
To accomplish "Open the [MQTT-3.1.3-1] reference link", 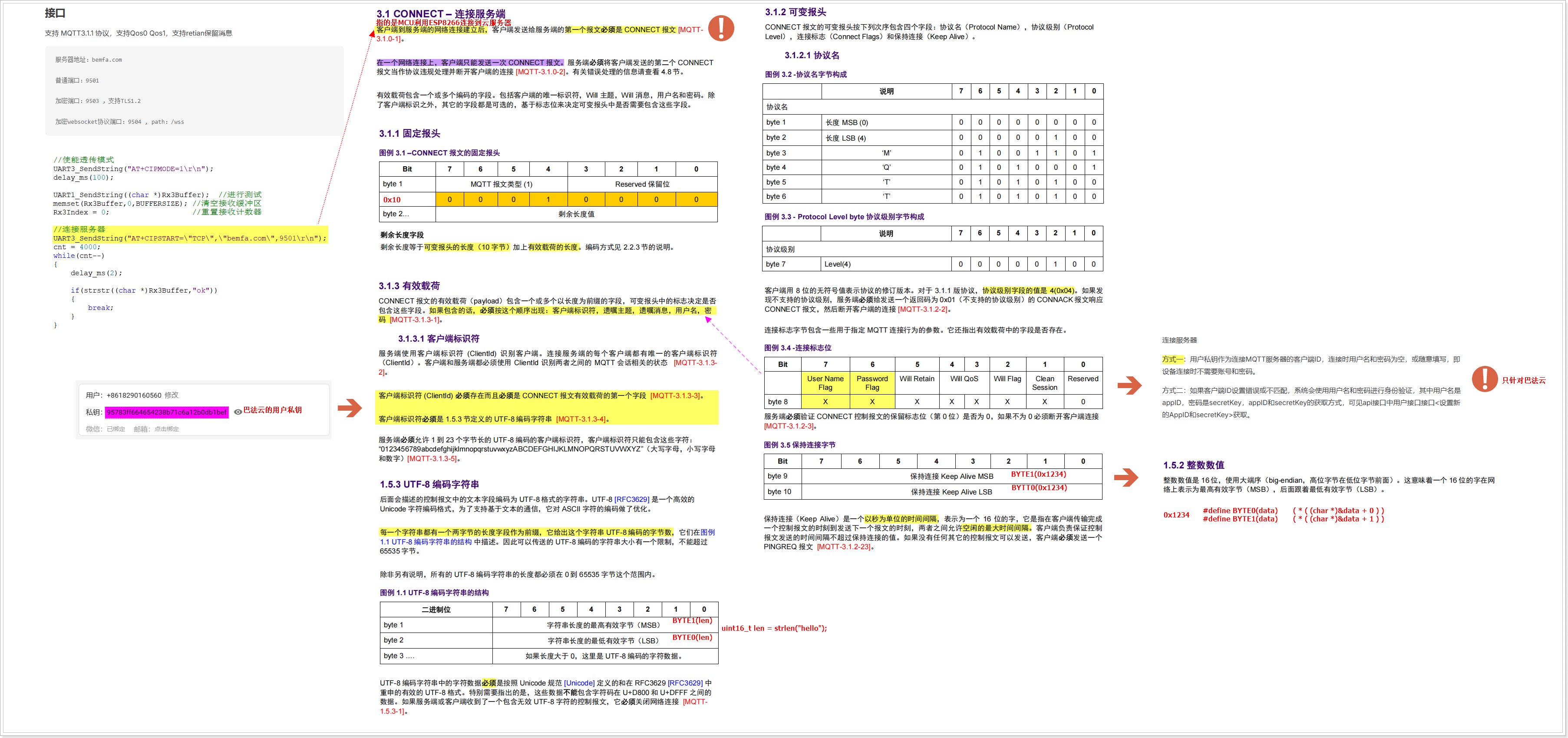I will 414,320.
